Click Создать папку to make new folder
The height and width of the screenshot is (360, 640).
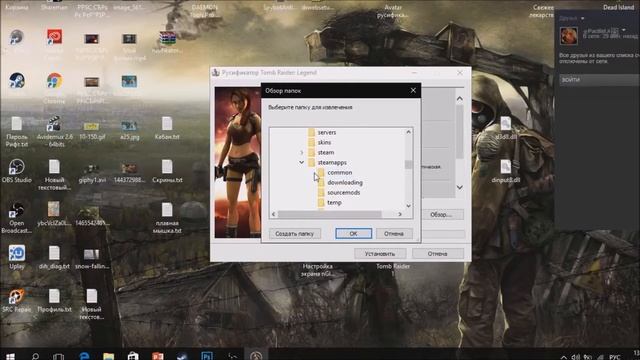(x=295, y=234)
